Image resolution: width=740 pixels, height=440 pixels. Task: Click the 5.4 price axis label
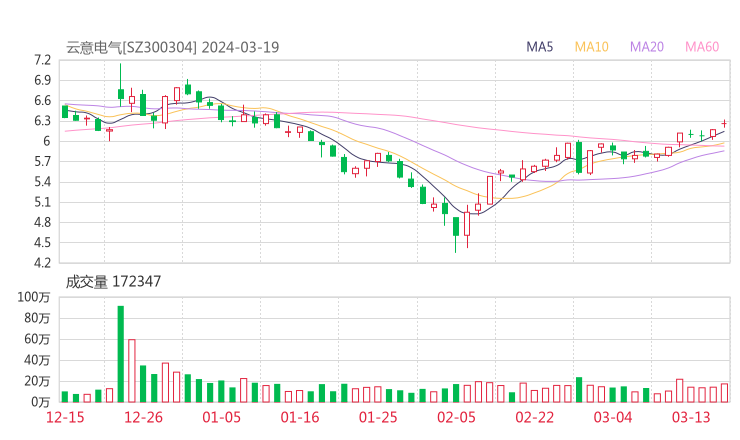pos(42,182)
